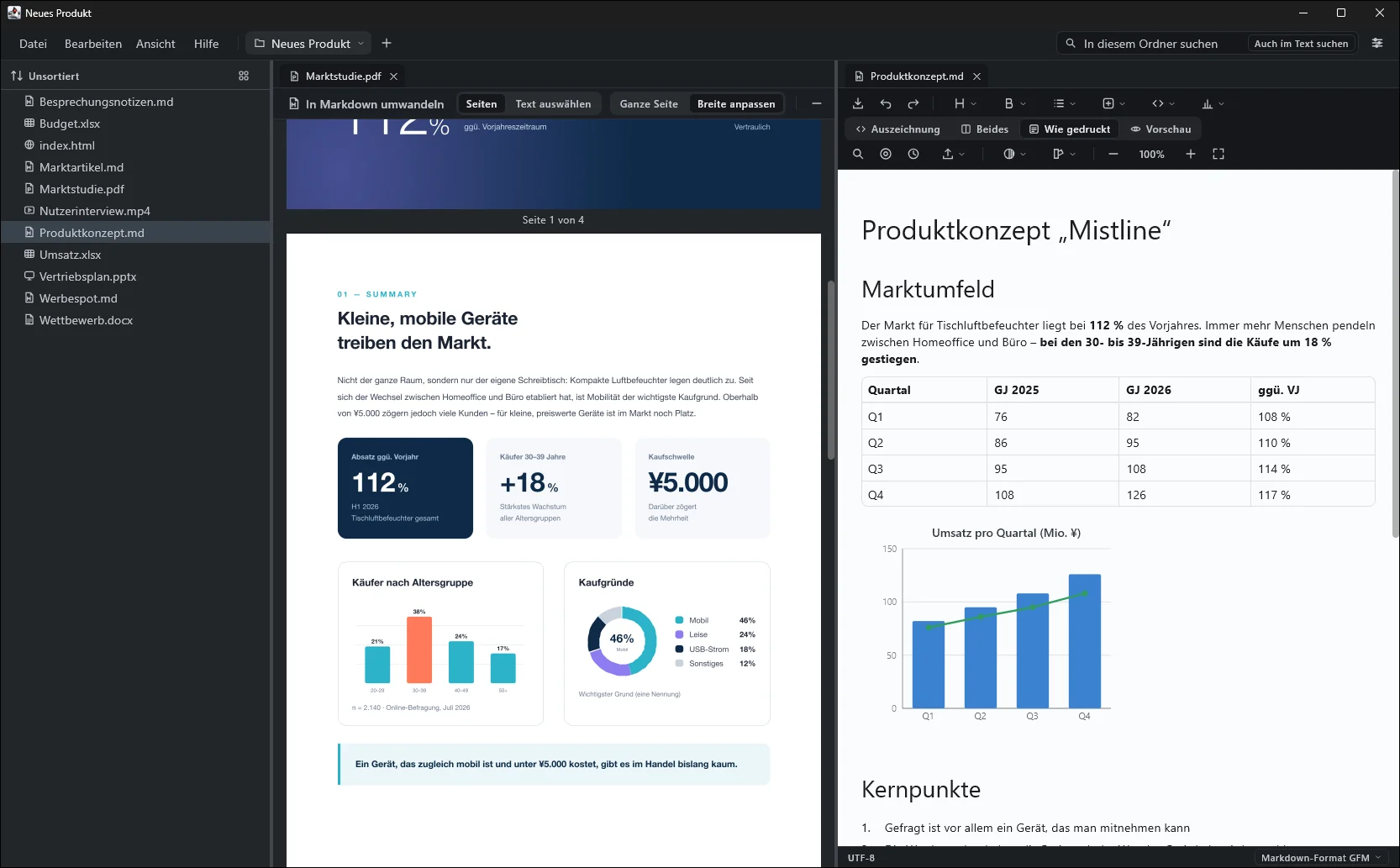
Task: Zoom out the PDF viewer
Action: click(816, 103)
